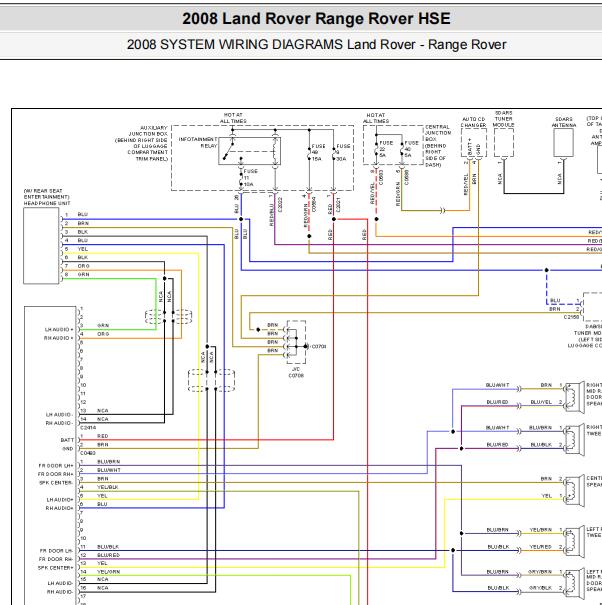
Task: Click the 'C2022' connector label
Action: point(281,205)
